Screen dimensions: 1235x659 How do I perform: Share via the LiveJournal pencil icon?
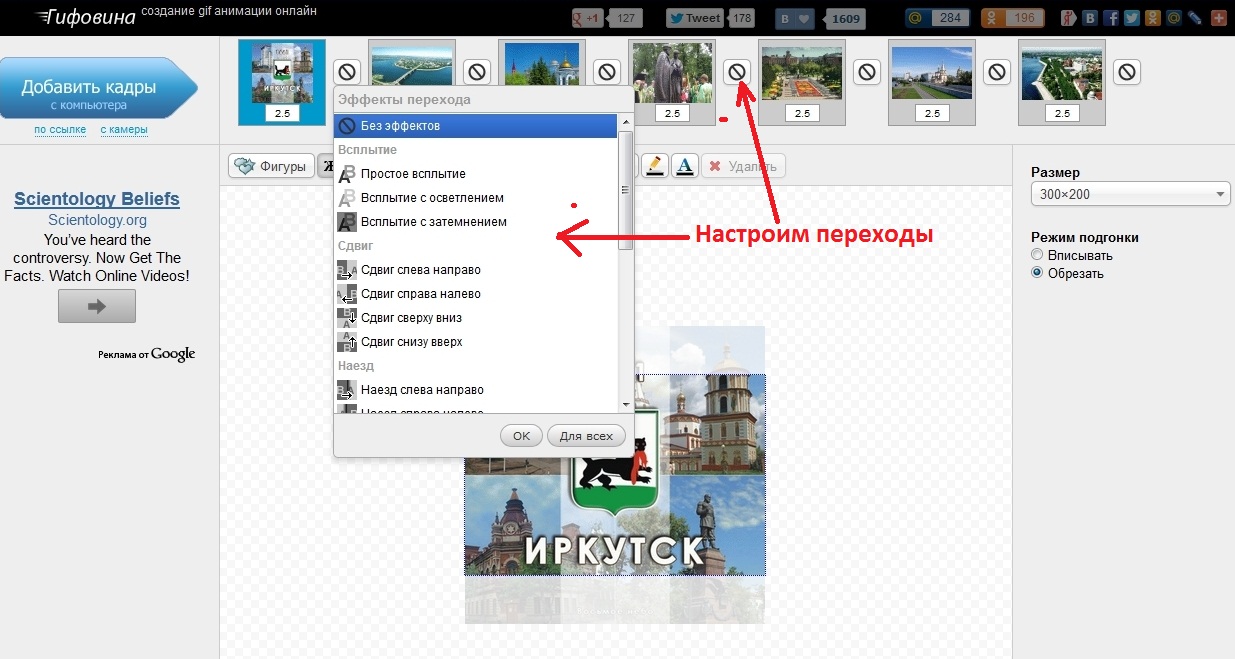(1194, 18)
